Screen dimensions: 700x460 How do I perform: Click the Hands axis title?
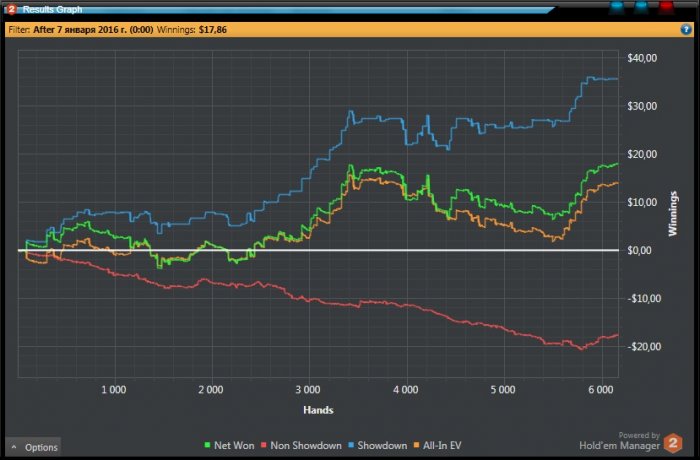(x=318, y=410)
